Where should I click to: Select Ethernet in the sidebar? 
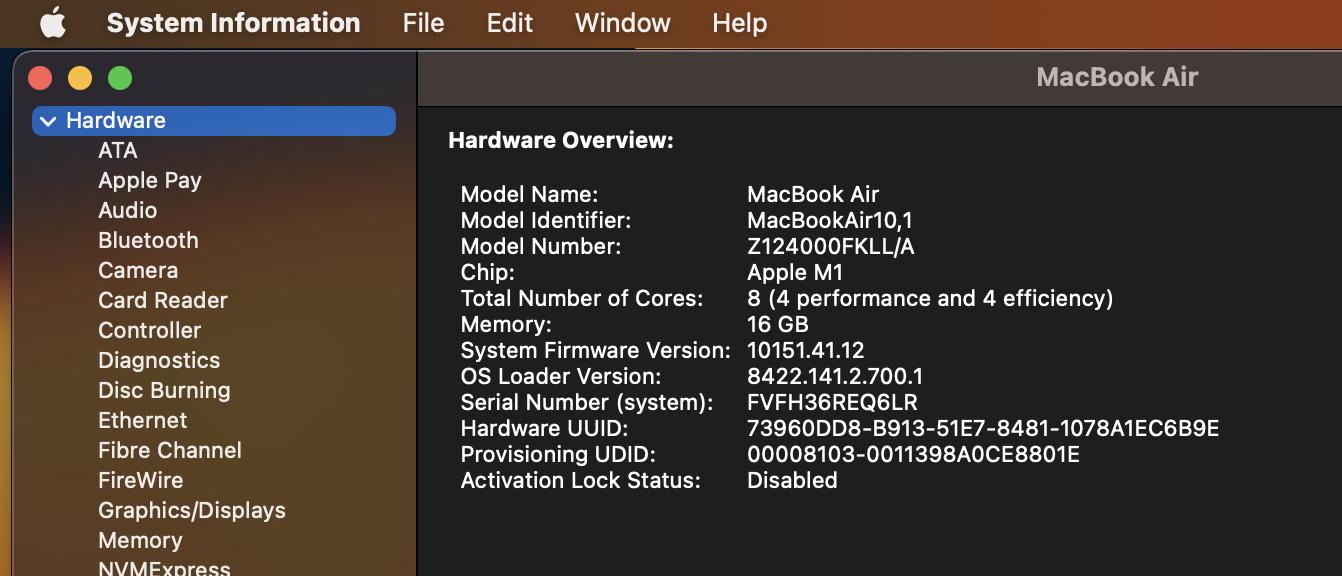(x=143, y=420)
